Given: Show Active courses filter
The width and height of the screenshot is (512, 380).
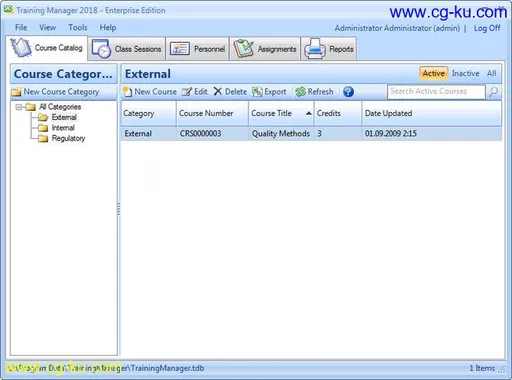Looking at the screenshot, I should tap(433, 73).
